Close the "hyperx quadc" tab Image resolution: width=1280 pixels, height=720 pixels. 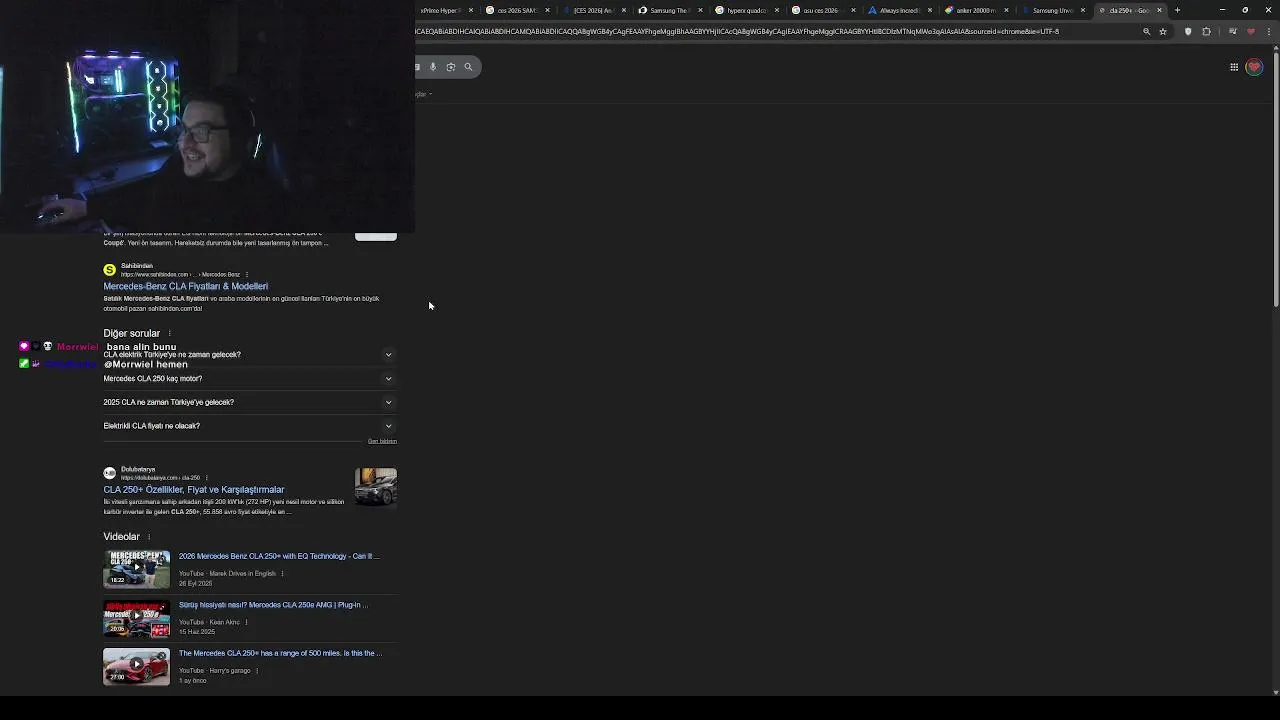(x=777, y=10)
